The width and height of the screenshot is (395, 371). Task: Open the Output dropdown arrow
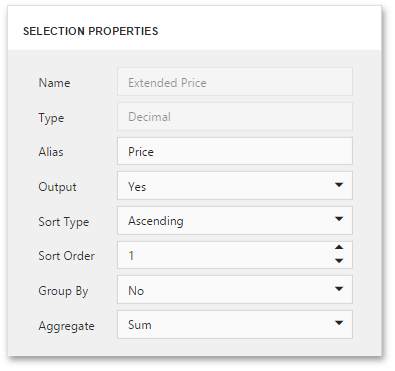[339, 185]
